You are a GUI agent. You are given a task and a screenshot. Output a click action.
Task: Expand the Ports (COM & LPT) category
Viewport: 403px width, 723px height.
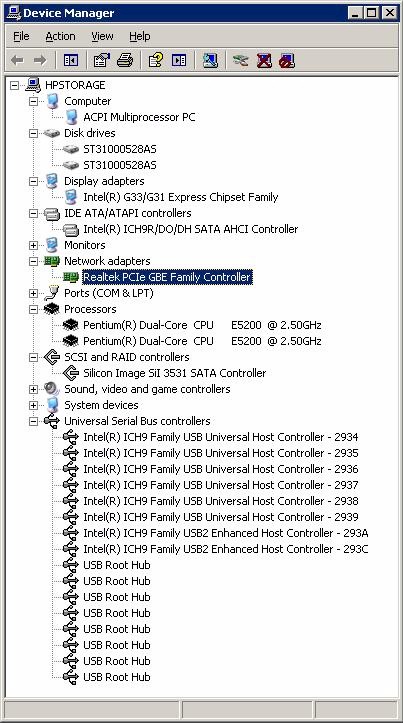[33, 293]
